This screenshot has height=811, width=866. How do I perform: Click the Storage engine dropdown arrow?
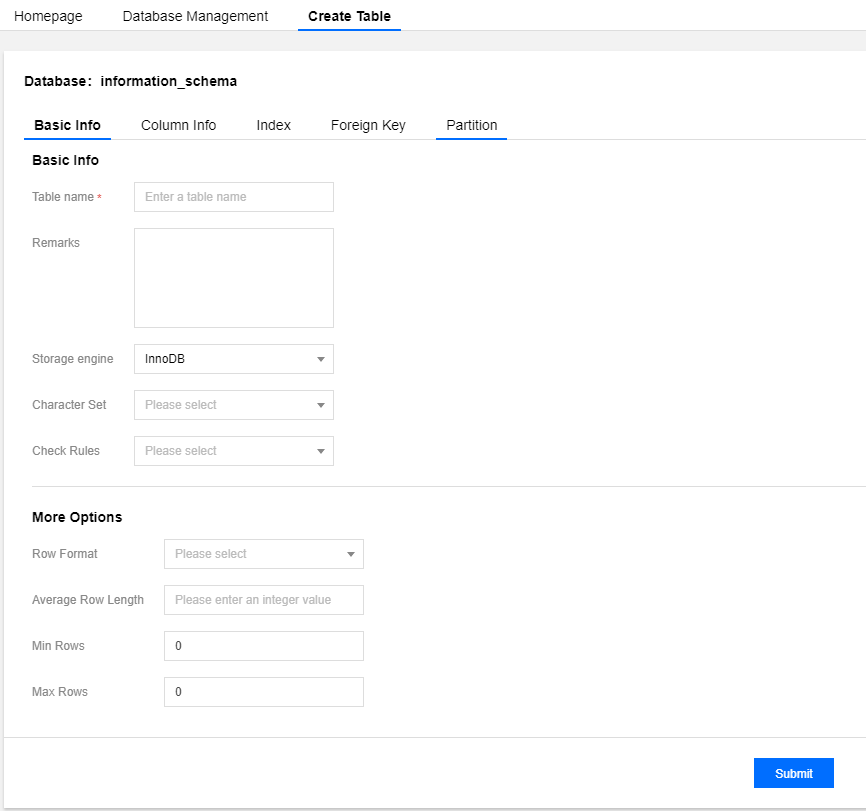tap(320, 359)
